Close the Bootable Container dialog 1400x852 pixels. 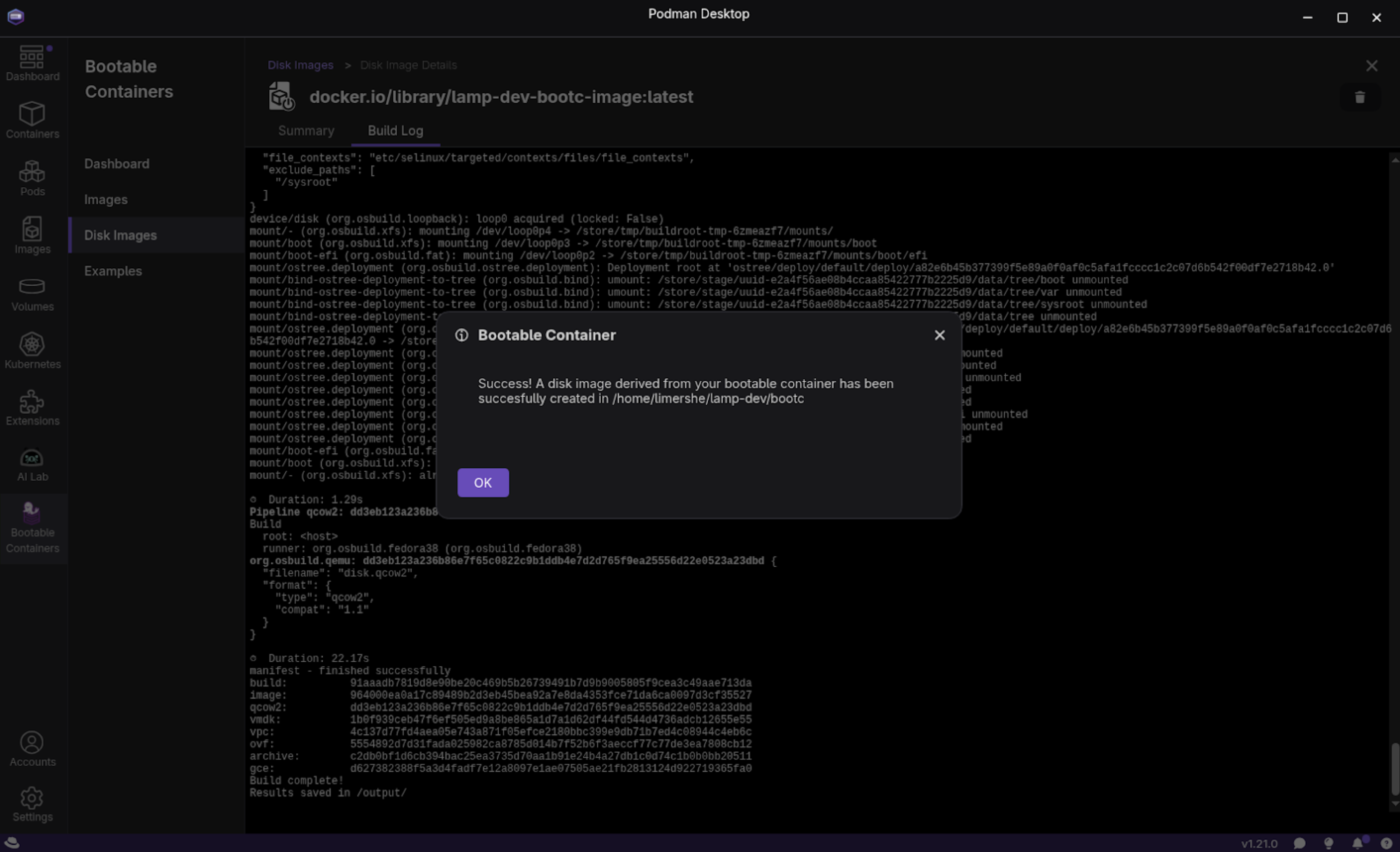click(x=939, y=335)
